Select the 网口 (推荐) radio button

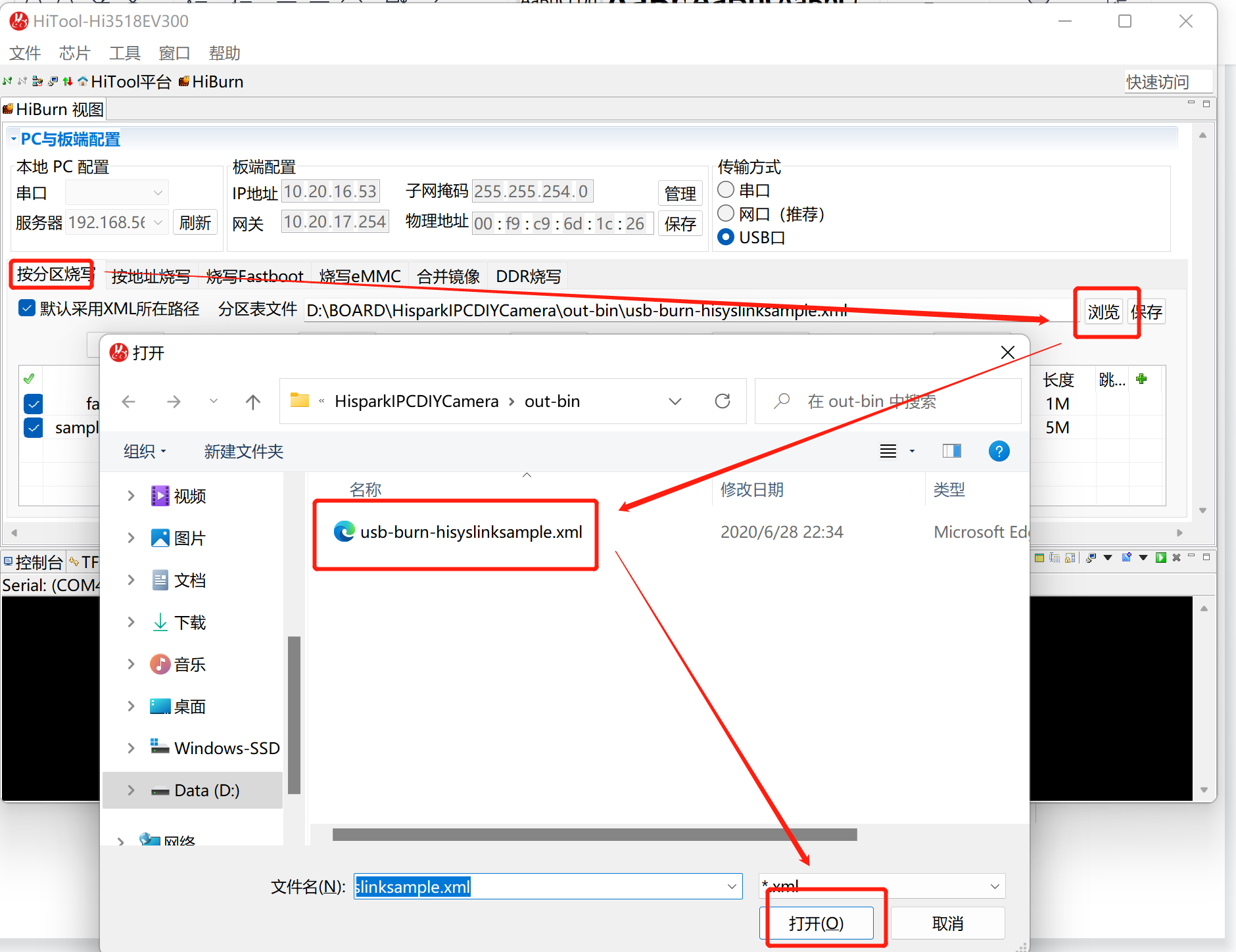(x=726, y=213)
